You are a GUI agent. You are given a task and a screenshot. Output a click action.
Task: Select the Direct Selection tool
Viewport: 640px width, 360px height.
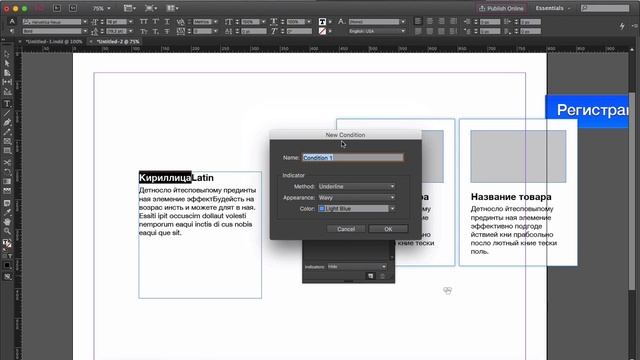[7, 63]
